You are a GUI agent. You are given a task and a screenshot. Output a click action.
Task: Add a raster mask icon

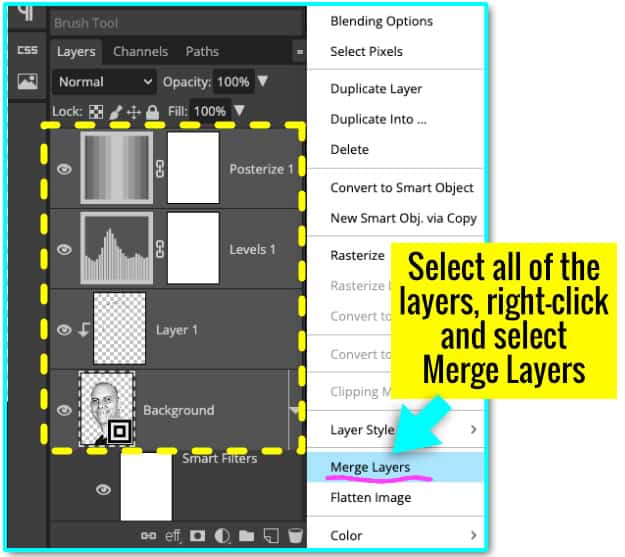[197, 536]
